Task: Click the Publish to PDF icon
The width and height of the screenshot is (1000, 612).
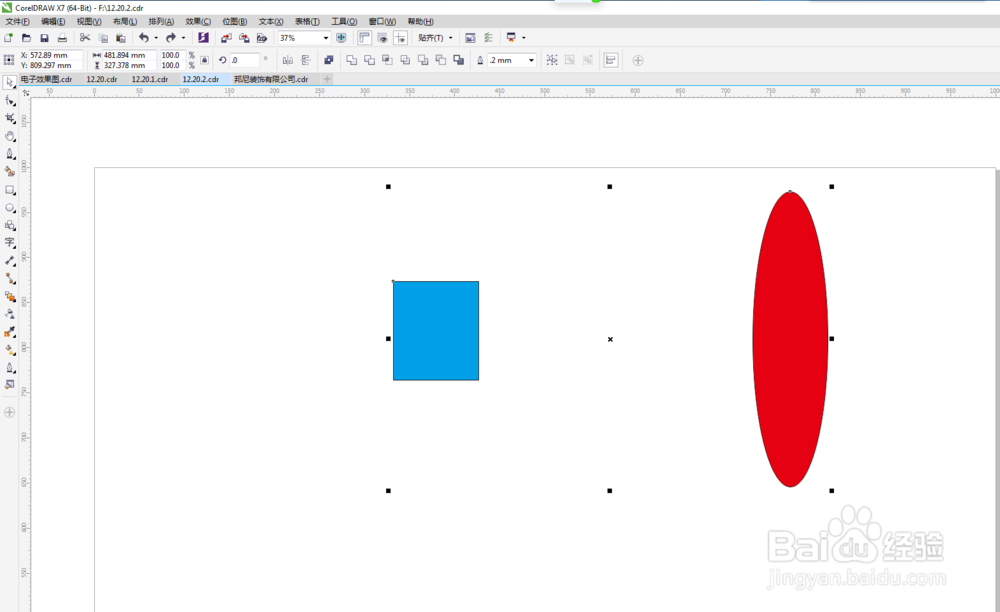Action: tap(261, 38)
